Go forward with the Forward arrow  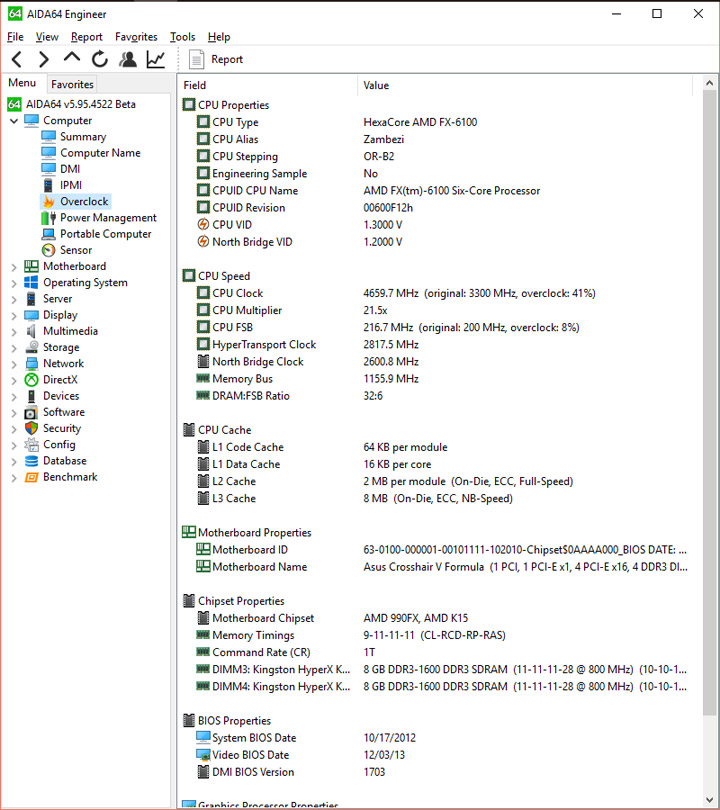(x=44, y=59)
